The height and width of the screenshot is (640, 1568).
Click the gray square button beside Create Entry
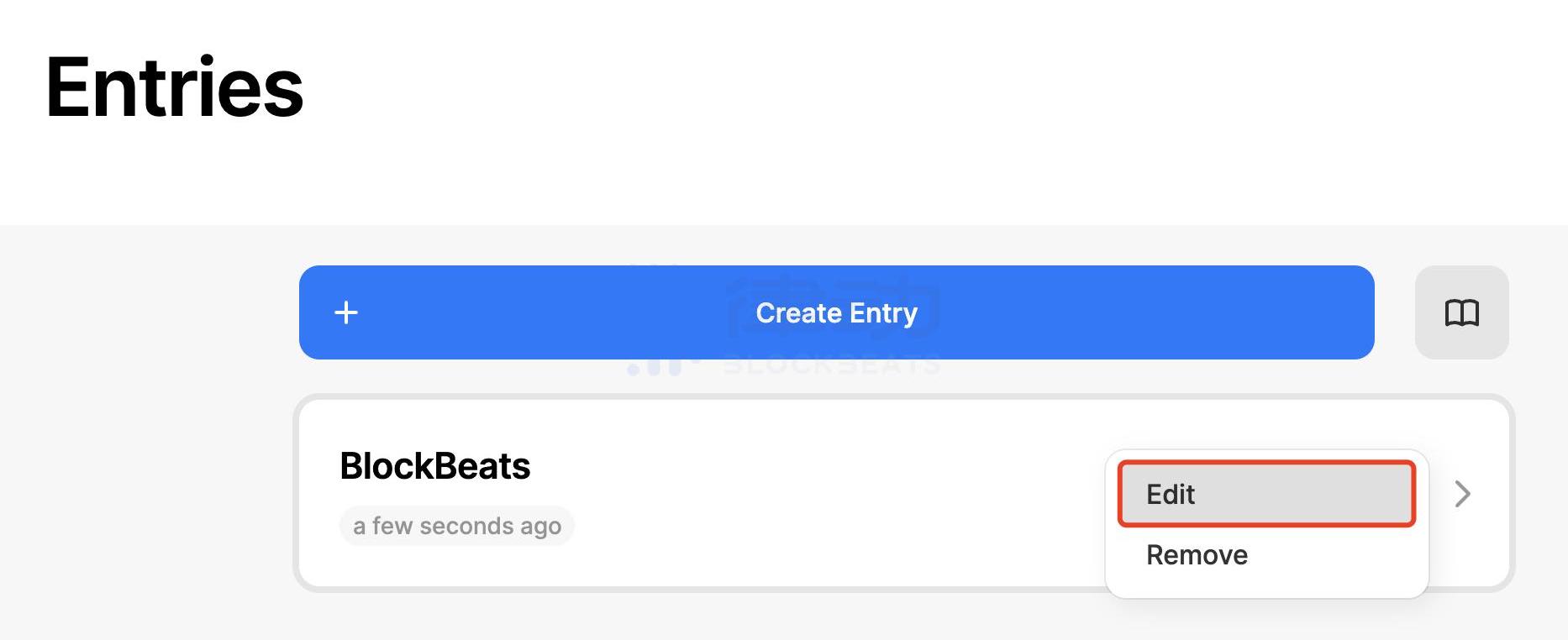point(1461,313)
